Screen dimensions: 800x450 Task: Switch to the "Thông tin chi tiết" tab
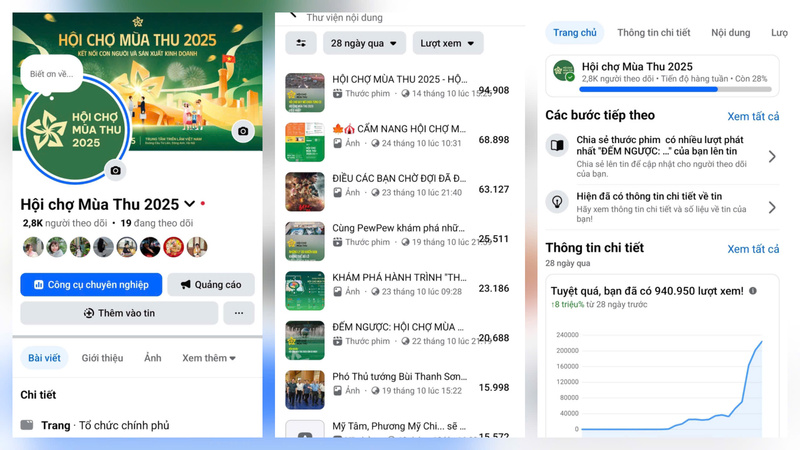coord(654,33)
